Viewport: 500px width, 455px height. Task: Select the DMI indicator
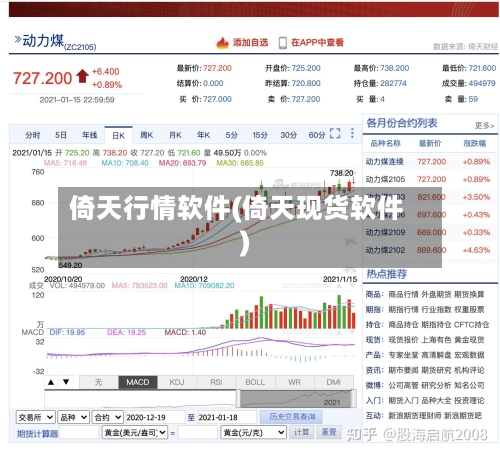coord(334,382)
